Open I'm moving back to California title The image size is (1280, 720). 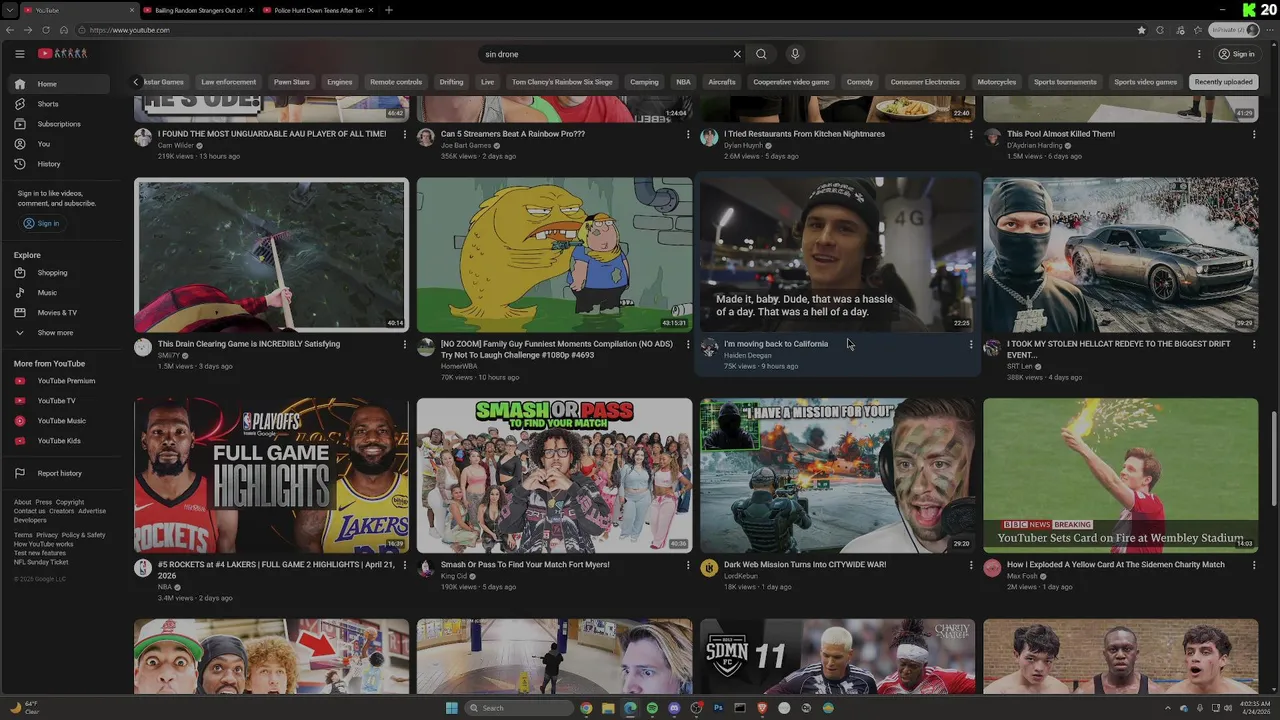pyautogui.click(x=776, y=344)
